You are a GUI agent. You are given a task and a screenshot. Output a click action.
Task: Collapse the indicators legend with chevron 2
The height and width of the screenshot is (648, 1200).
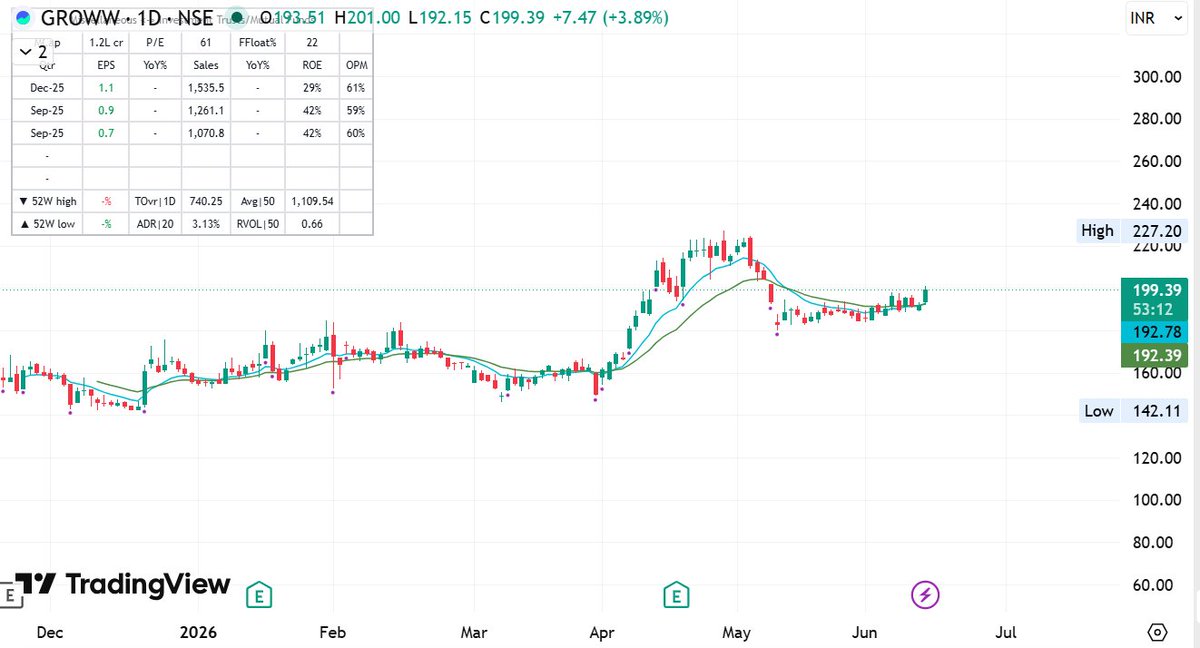(x=33, y=51)
